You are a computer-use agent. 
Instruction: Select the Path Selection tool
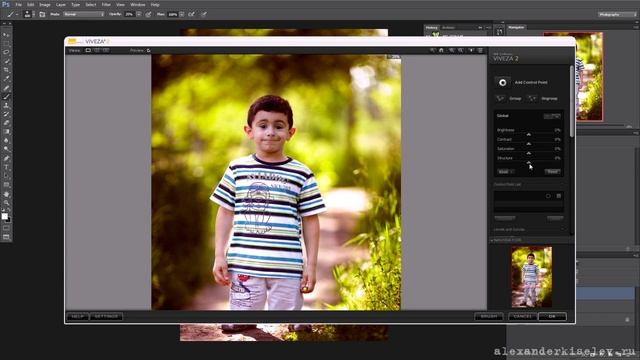[6, 176]
